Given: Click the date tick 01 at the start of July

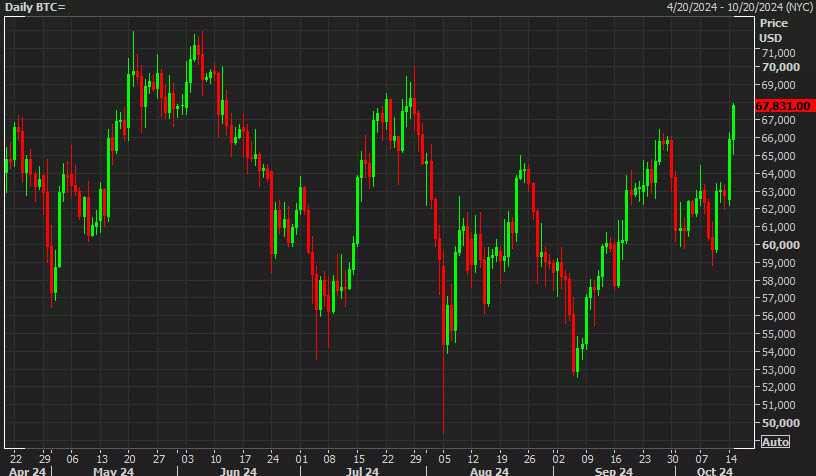Looking at the screenshot, I should point(301,459).
